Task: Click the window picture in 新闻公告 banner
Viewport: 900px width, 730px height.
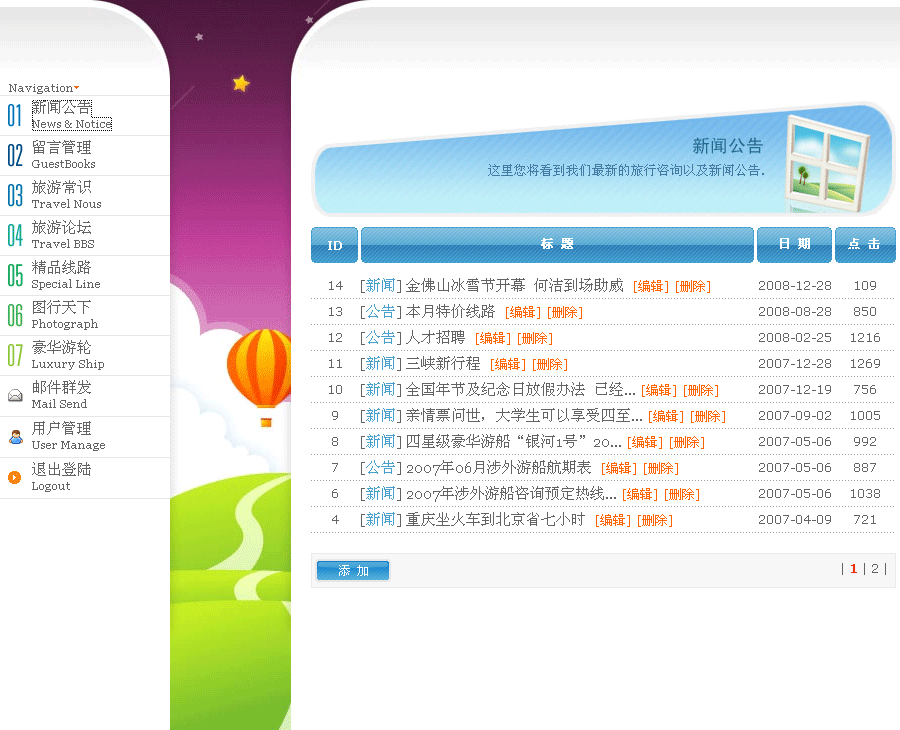Action: coord(827,163)
